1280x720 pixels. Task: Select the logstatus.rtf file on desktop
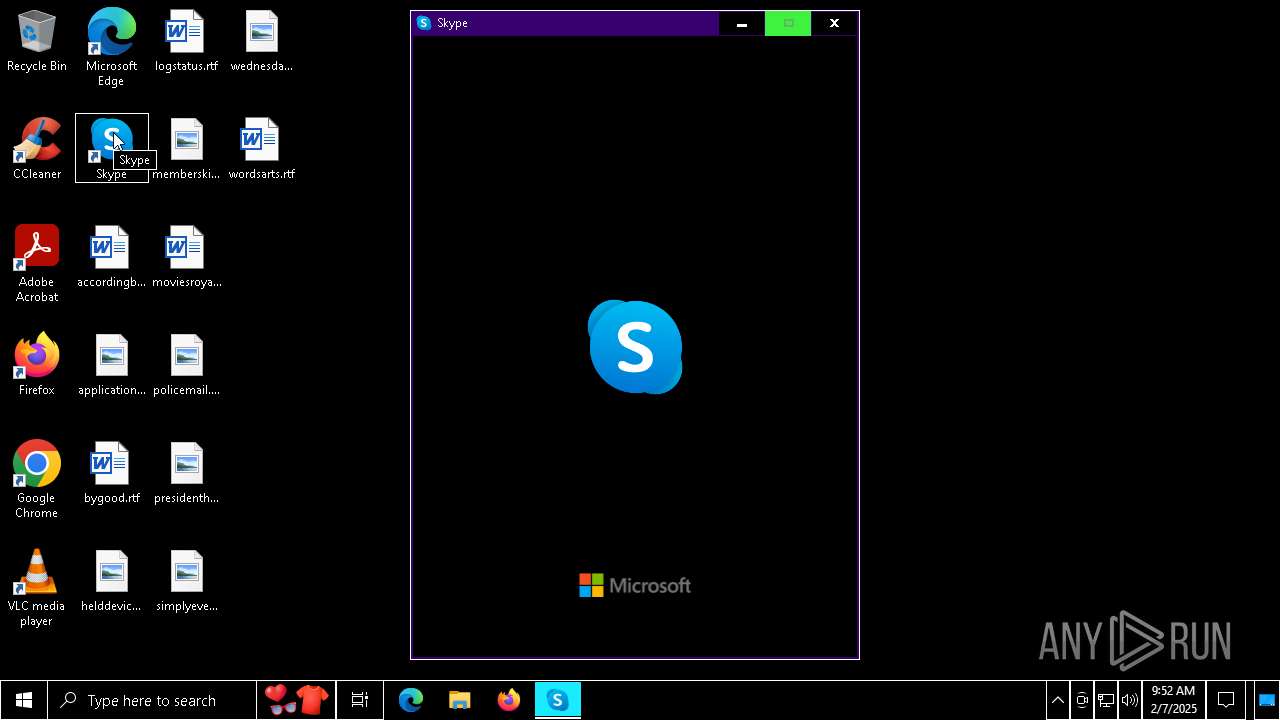(x=186, y=41)
